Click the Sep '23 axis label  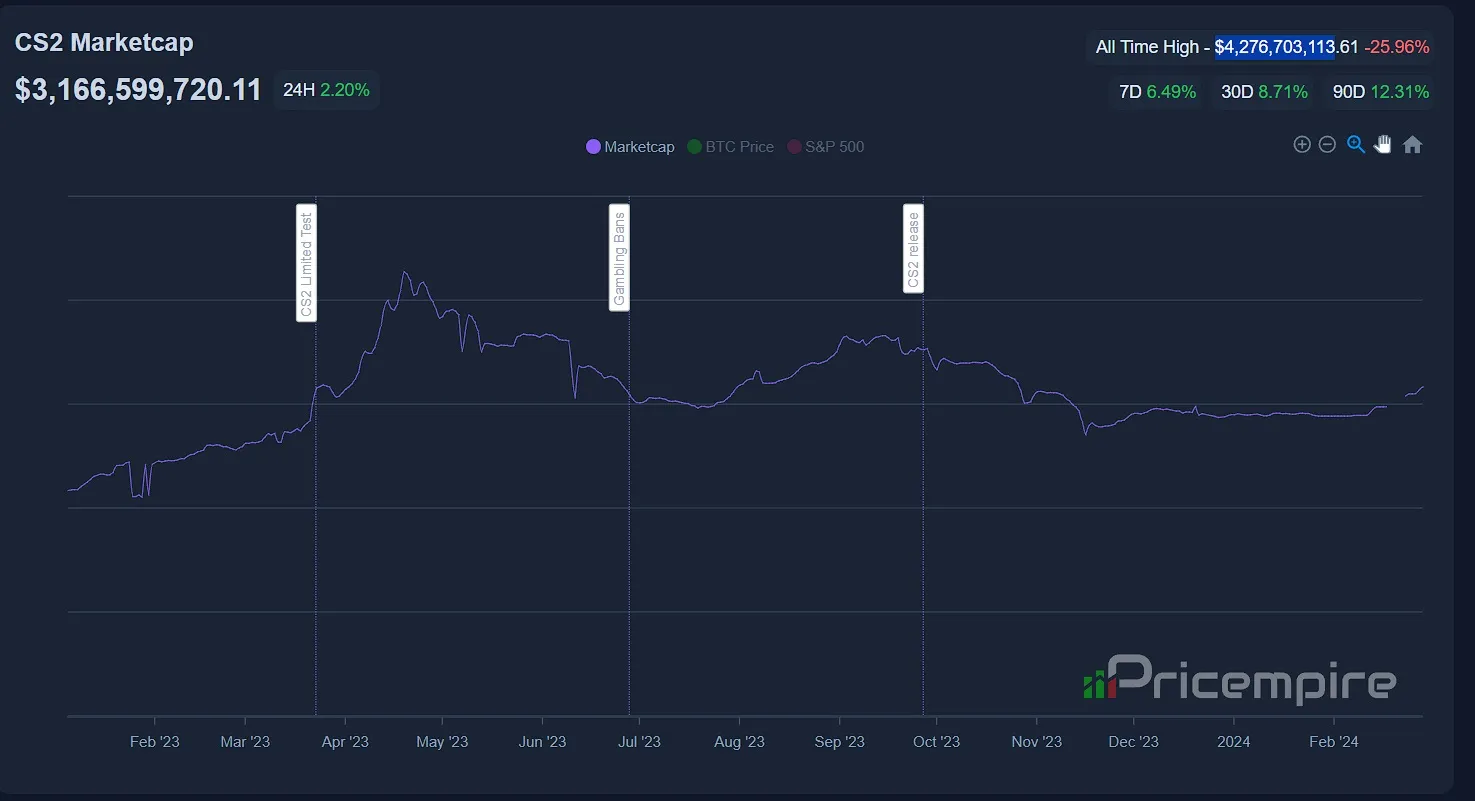click(840, 742)
